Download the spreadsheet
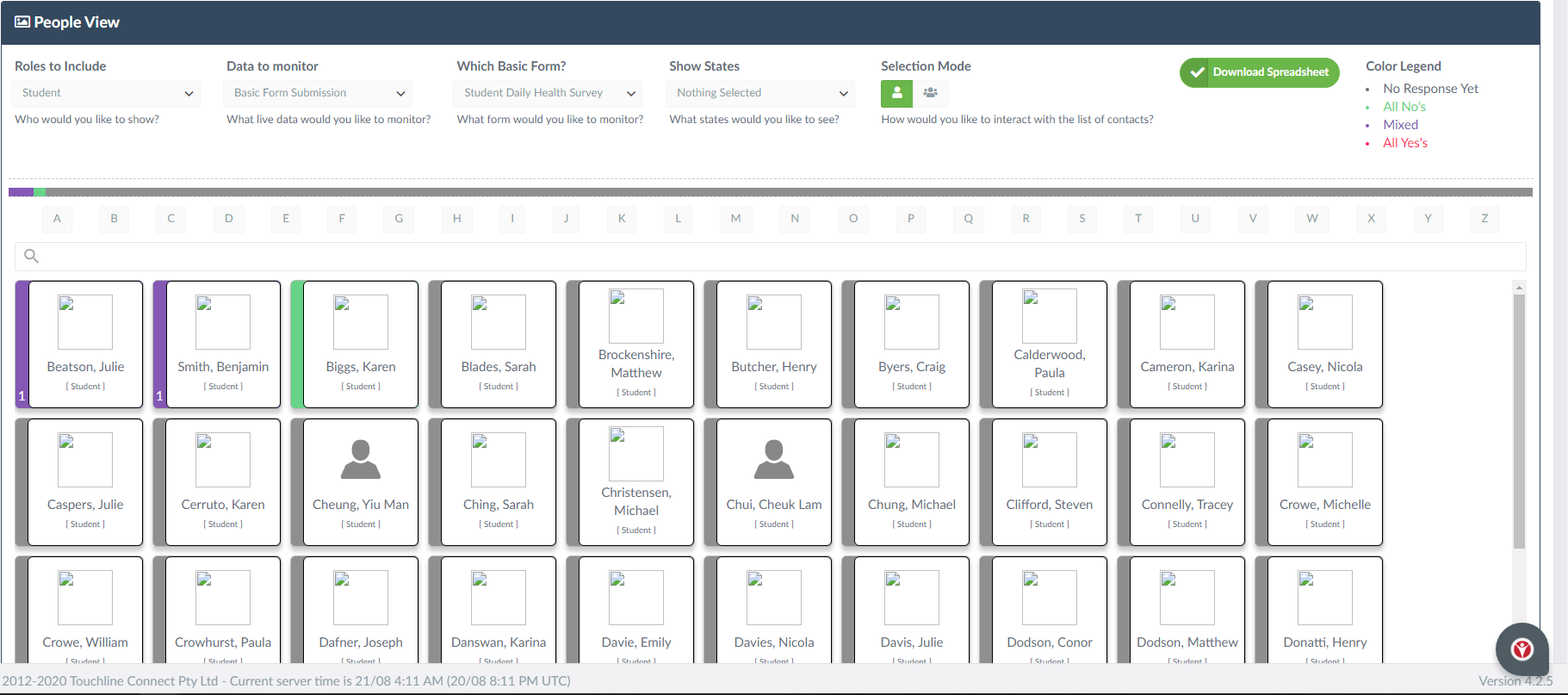 (1260, 72)
